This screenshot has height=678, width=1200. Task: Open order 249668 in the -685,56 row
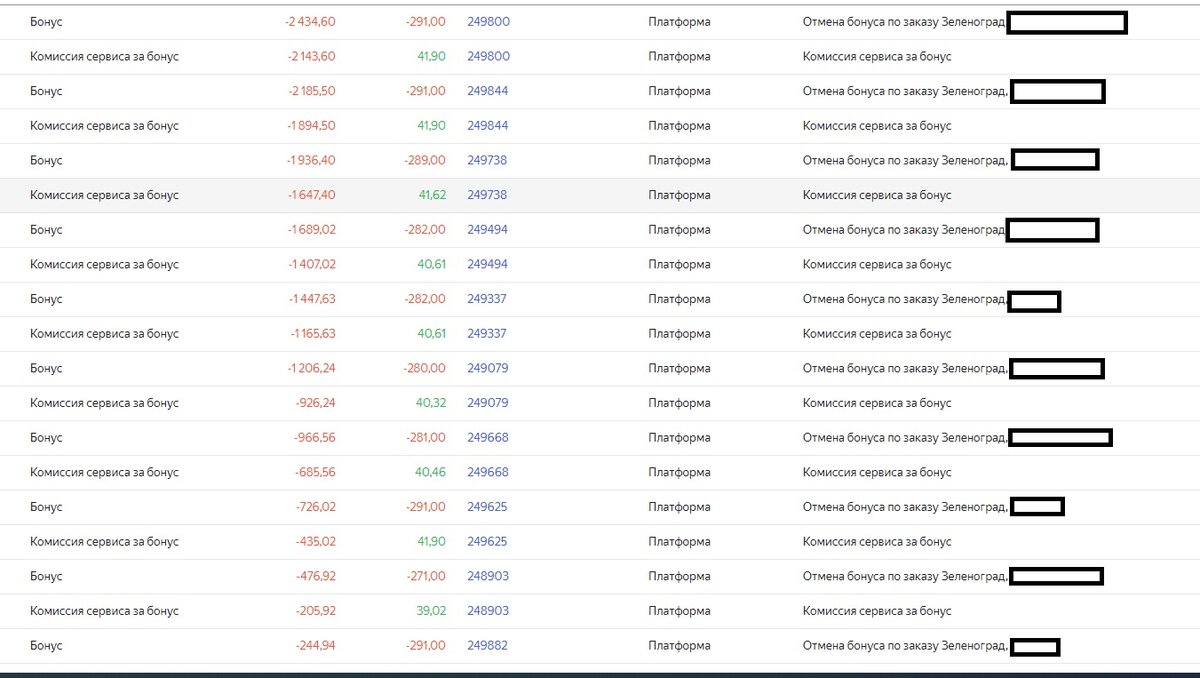487,473
